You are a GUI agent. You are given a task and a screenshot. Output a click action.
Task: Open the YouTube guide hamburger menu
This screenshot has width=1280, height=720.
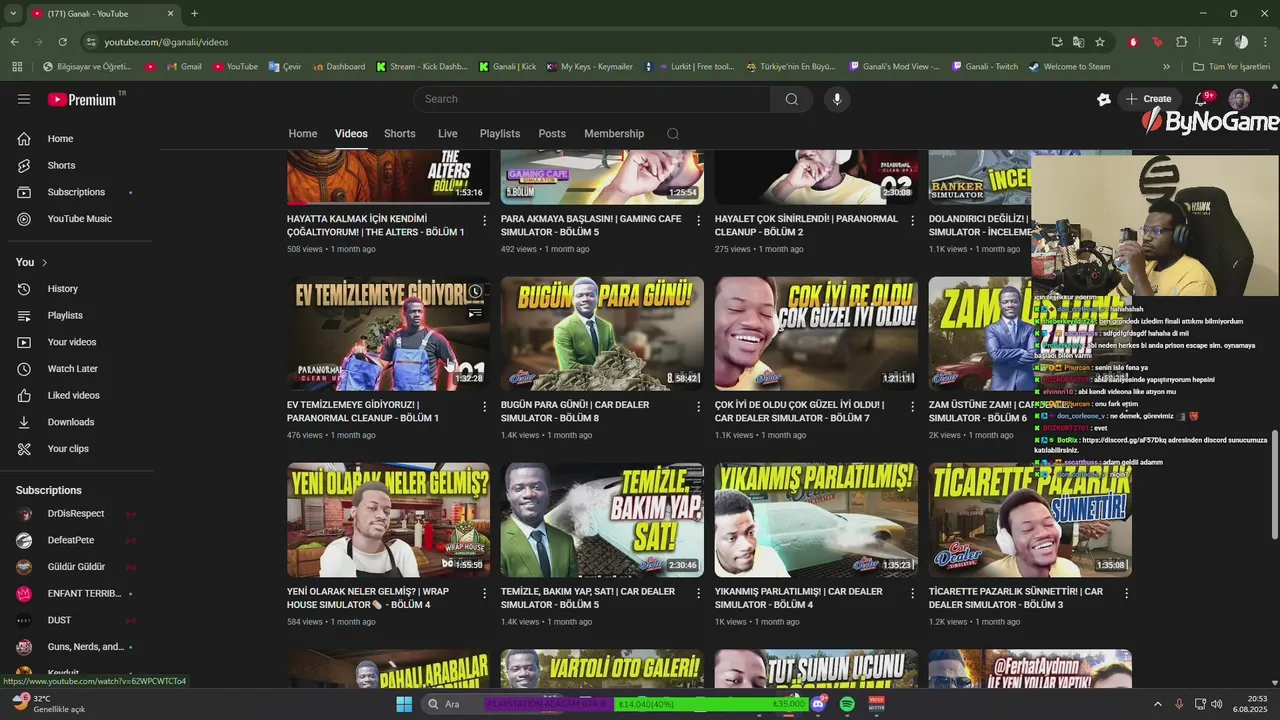coord(24,99)
